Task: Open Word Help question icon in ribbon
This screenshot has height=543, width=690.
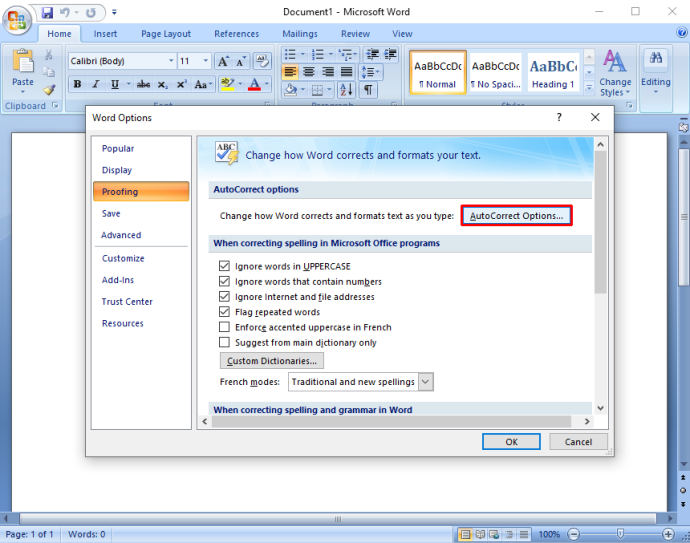Action: (681, 32)
